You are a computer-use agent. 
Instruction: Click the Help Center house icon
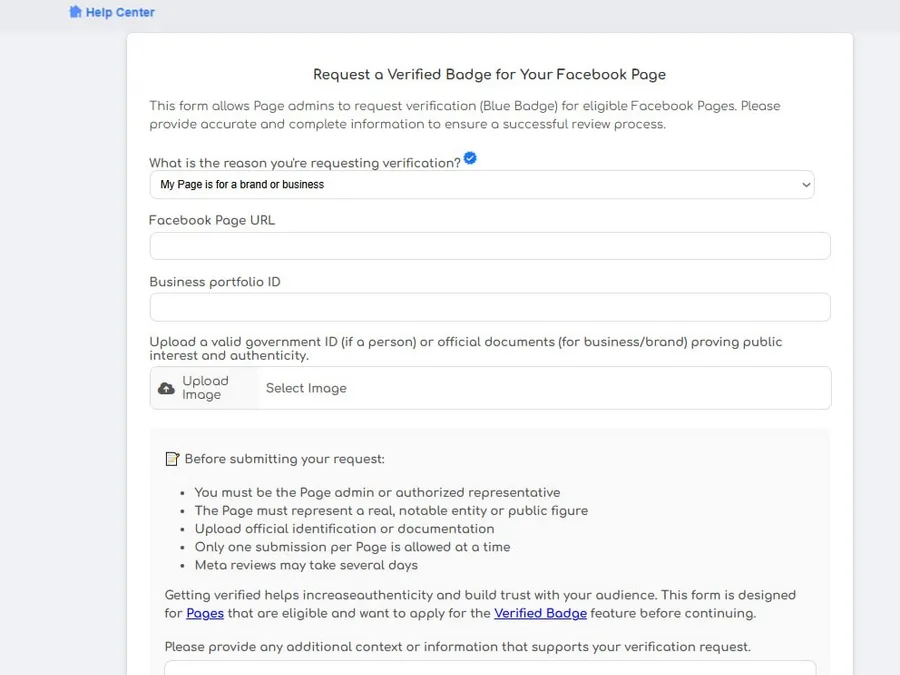tap(75, 12)
